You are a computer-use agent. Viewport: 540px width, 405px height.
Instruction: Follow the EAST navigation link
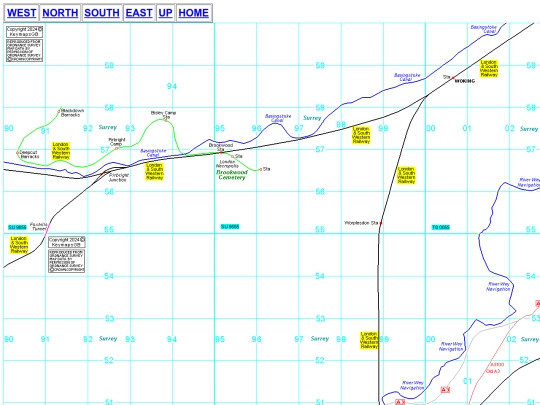pos(139,13)
